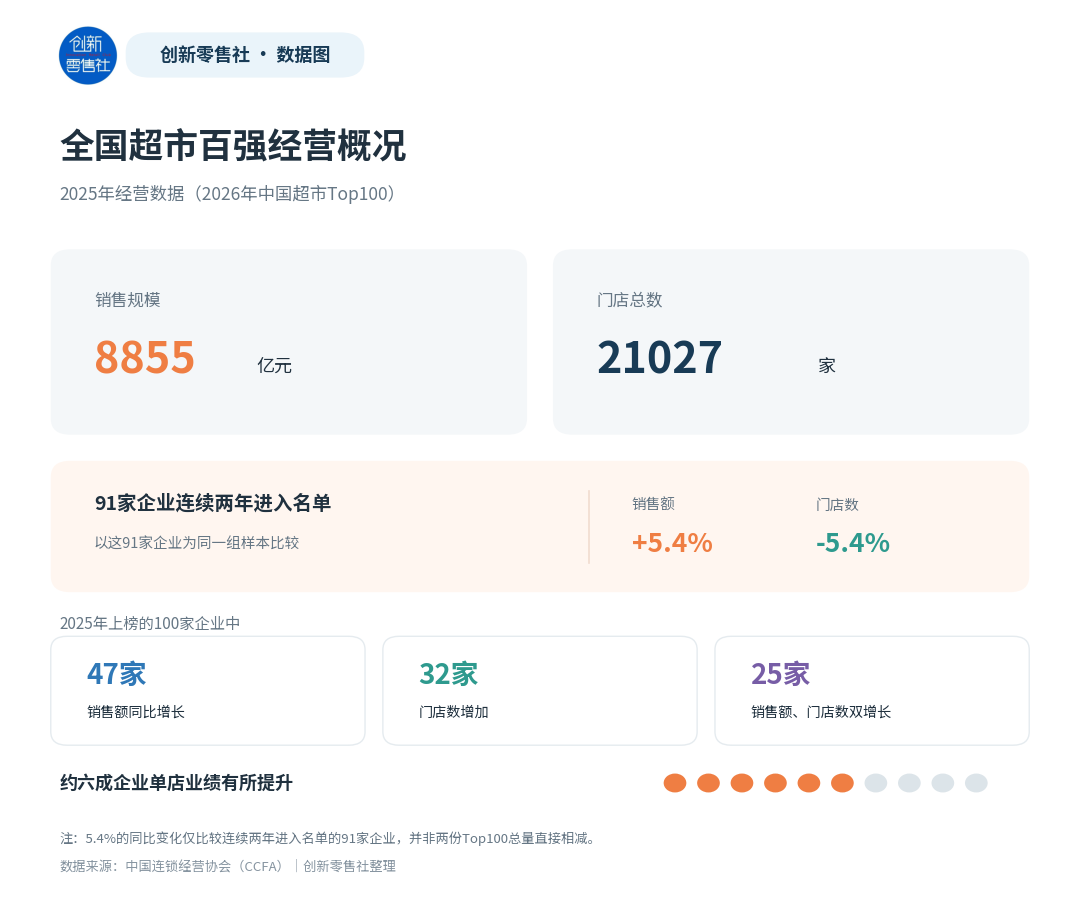The width and height of the screenshot is (1080, 900).
Task: Click the 创新零售社 round blue logo
Action: point(88,55)
